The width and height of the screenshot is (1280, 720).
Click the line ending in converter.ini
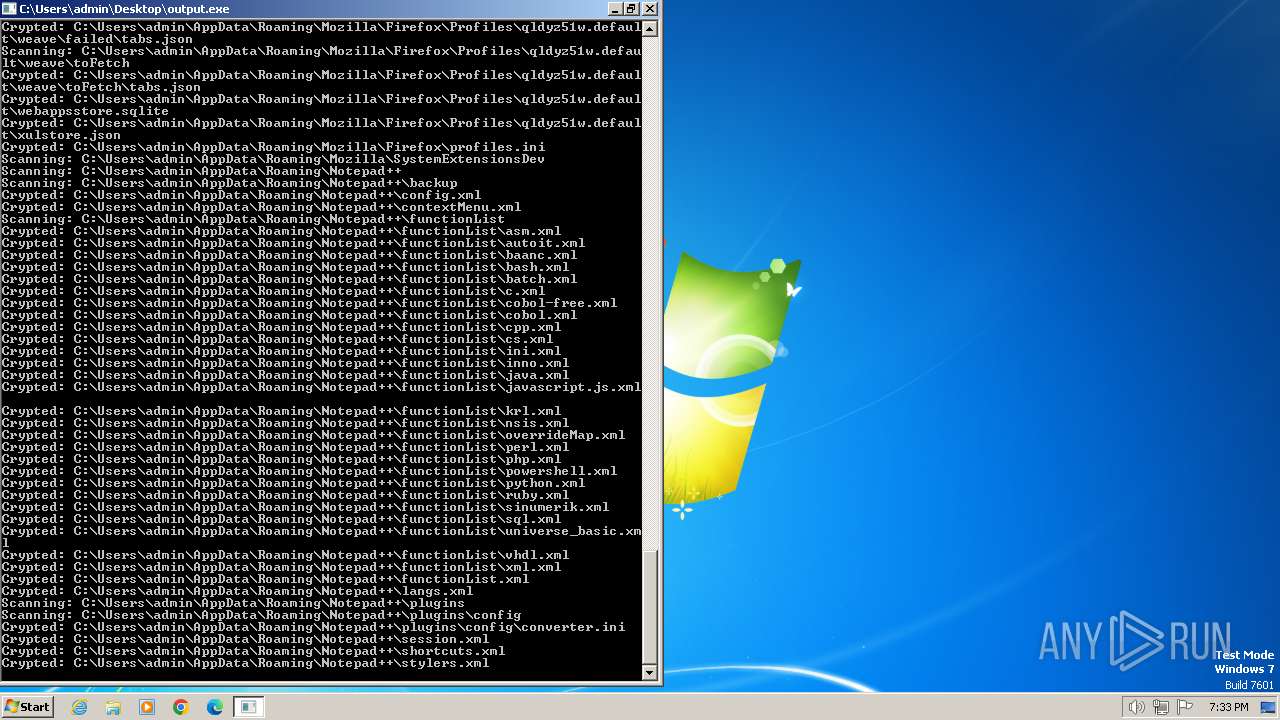pyautogui.click(x=313, y=627)
